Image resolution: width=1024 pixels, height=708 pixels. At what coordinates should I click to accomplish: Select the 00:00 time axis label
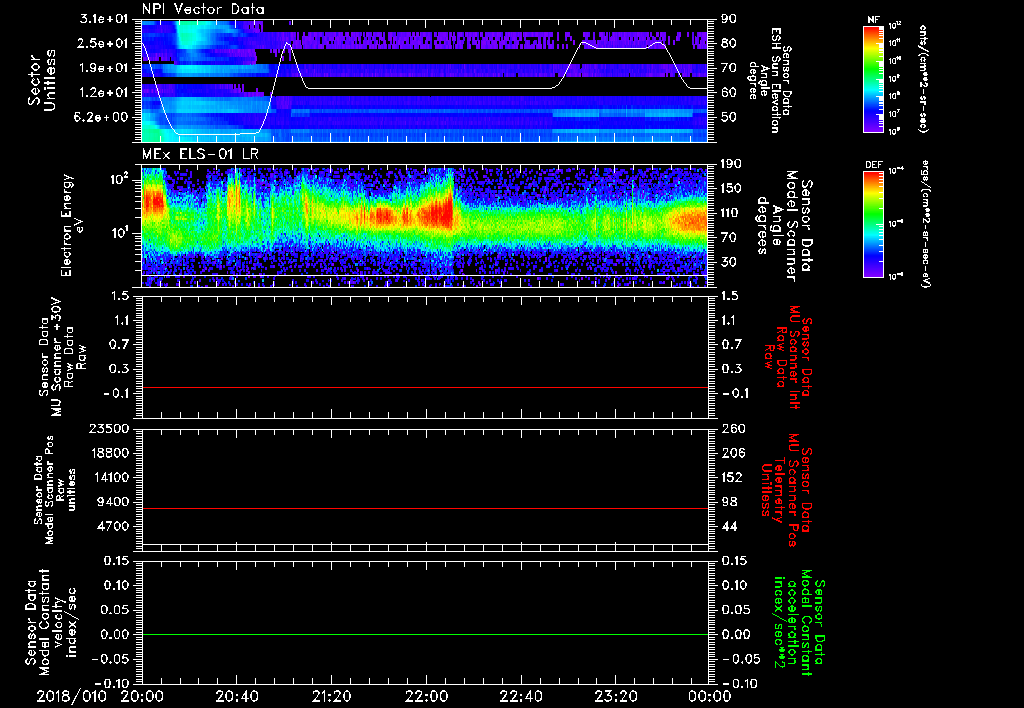[x=709, y=695]
